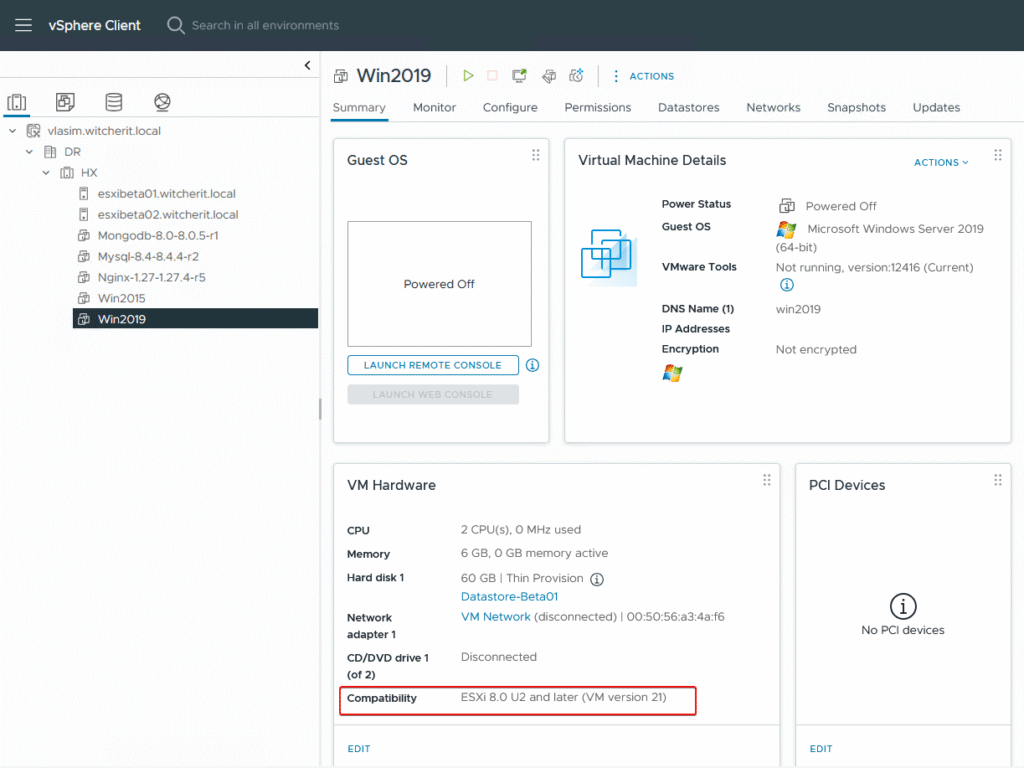Open the Summary tab
Image resolution: width=1024 pixels, height=768 pixels.
tap(359, 108)
